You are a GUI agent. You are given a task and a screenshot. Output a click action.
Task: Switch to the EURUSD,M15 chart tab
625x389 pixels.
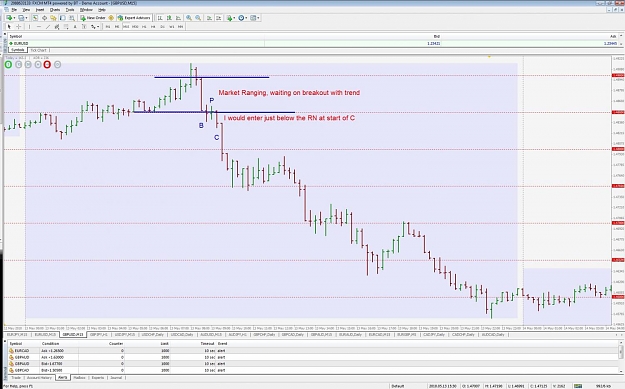(x=45, y=335)
